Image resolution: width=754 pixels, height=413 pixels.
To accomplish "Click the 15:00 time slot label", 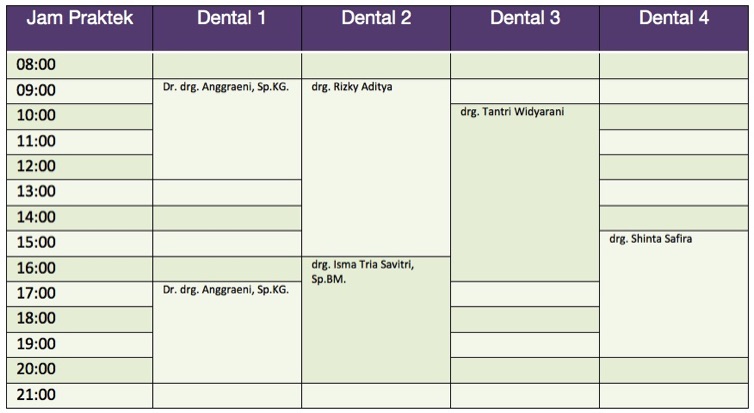I will click(x=38, y=242).
